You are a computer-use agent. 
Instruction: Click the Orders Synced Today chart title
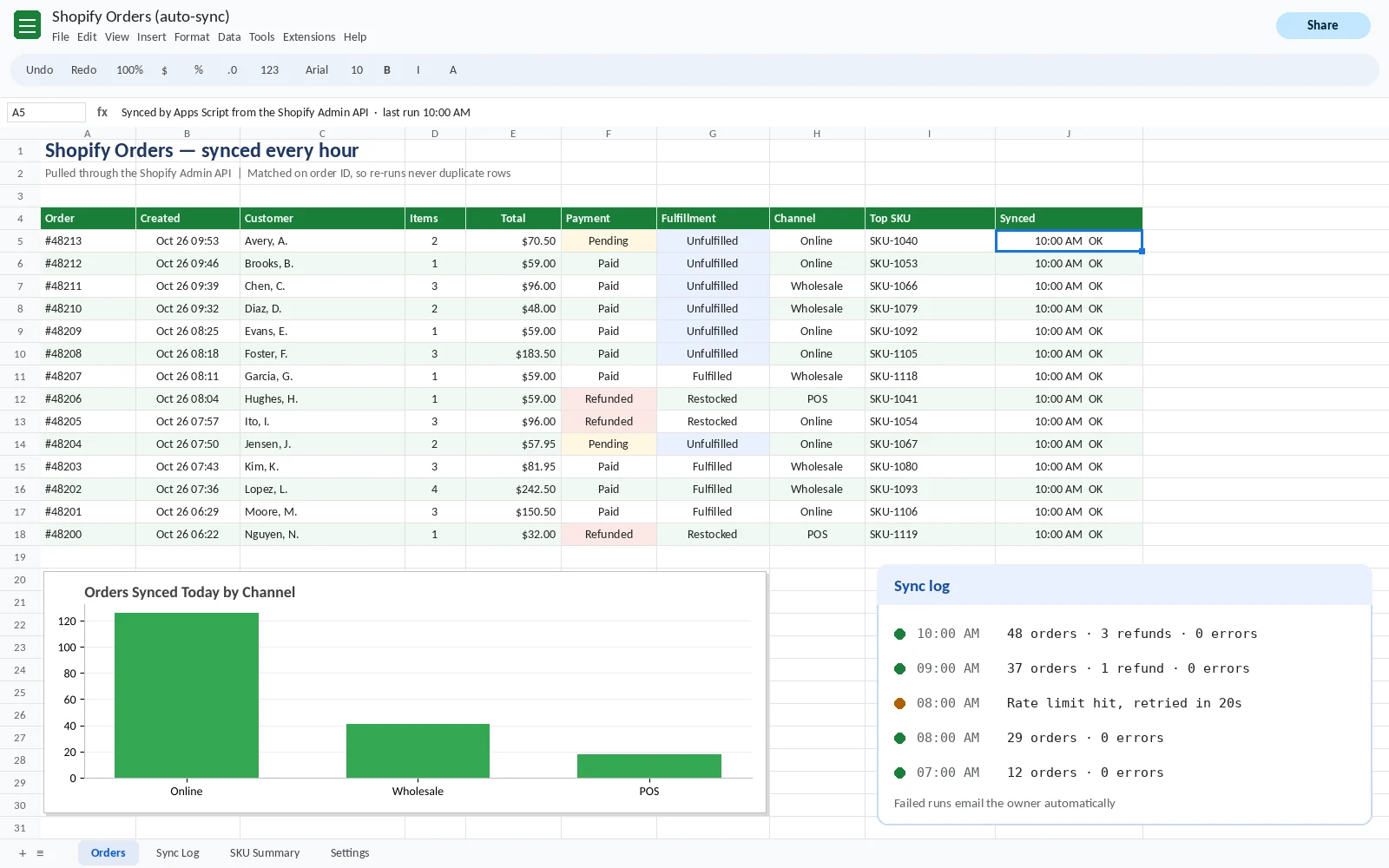(189, 592)
